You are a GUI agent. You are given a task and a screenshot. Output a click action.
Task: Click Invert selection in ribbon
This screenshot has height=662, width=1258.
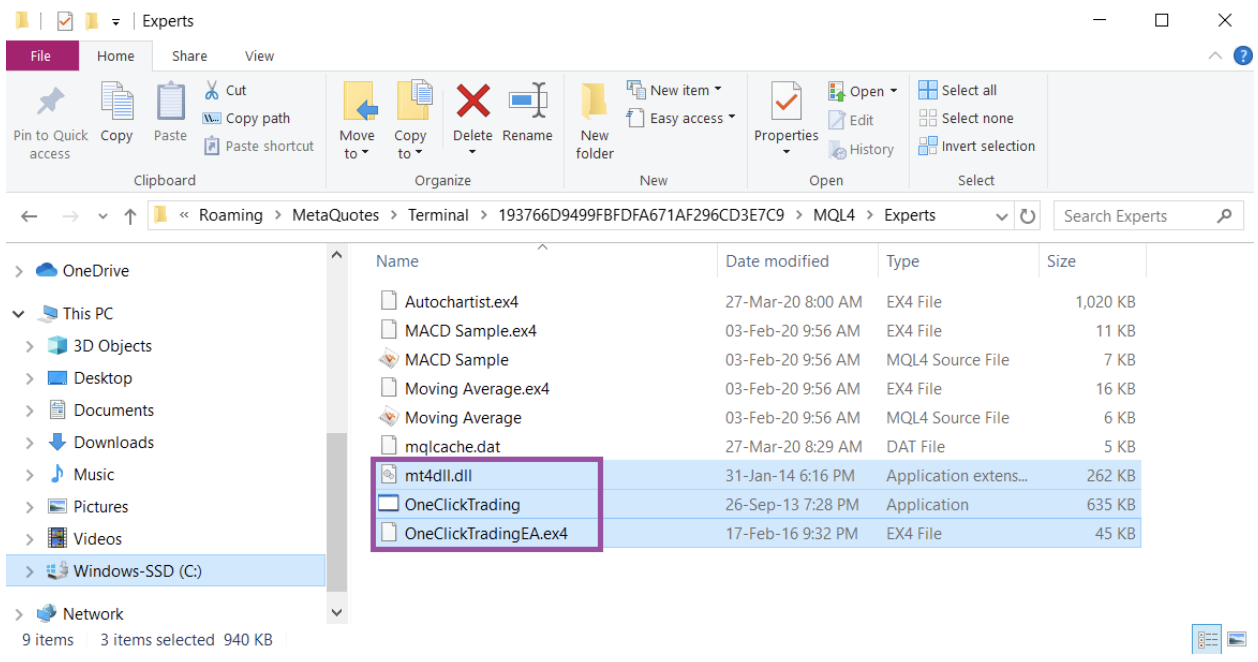pyautogui.click(x=977, y=146)
